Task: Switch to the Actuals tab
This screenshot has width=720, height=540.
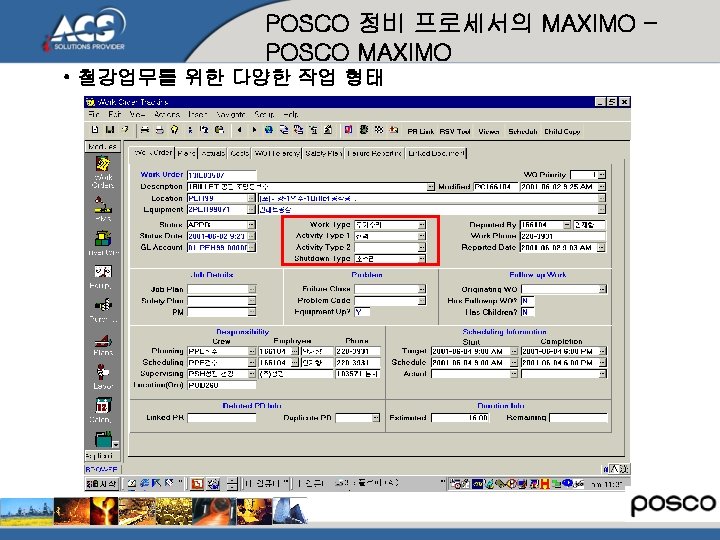Action: click(x=213, y=153)
